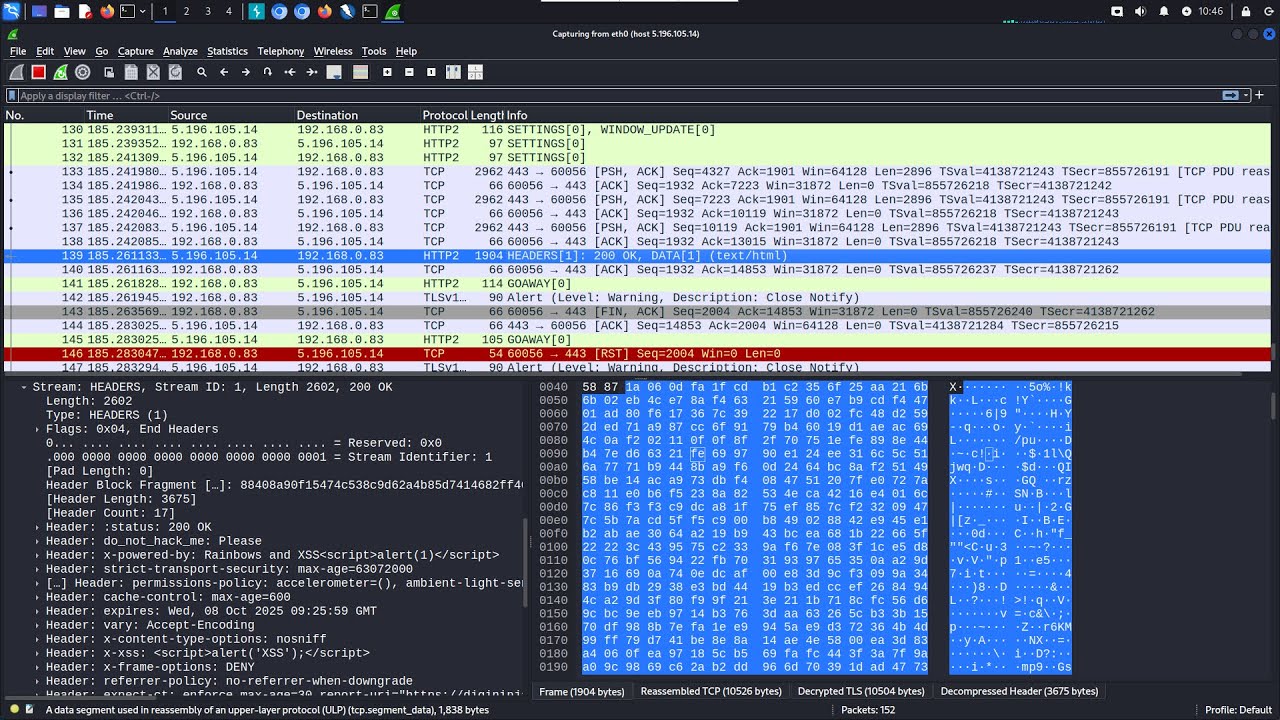Image resolution: width=1280 pixels, height=720 pixels.
Task: Open the View menu
Action: point(75,51)
